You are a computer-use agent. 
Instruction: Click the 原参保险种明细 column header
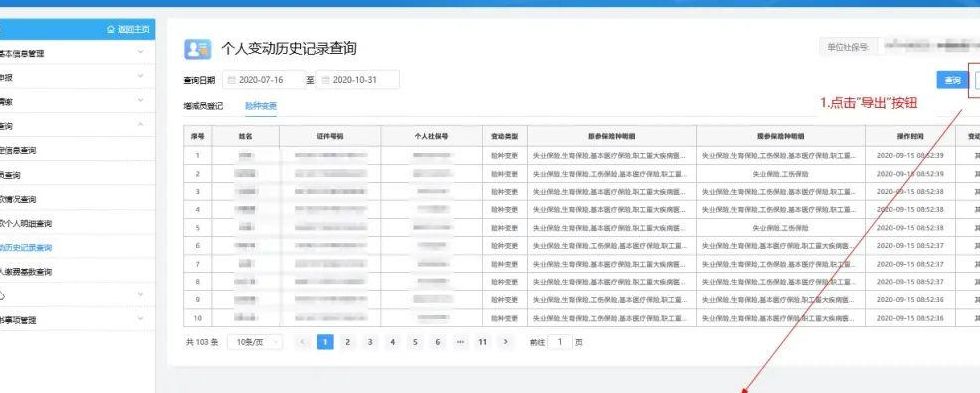tap(612, 136)
